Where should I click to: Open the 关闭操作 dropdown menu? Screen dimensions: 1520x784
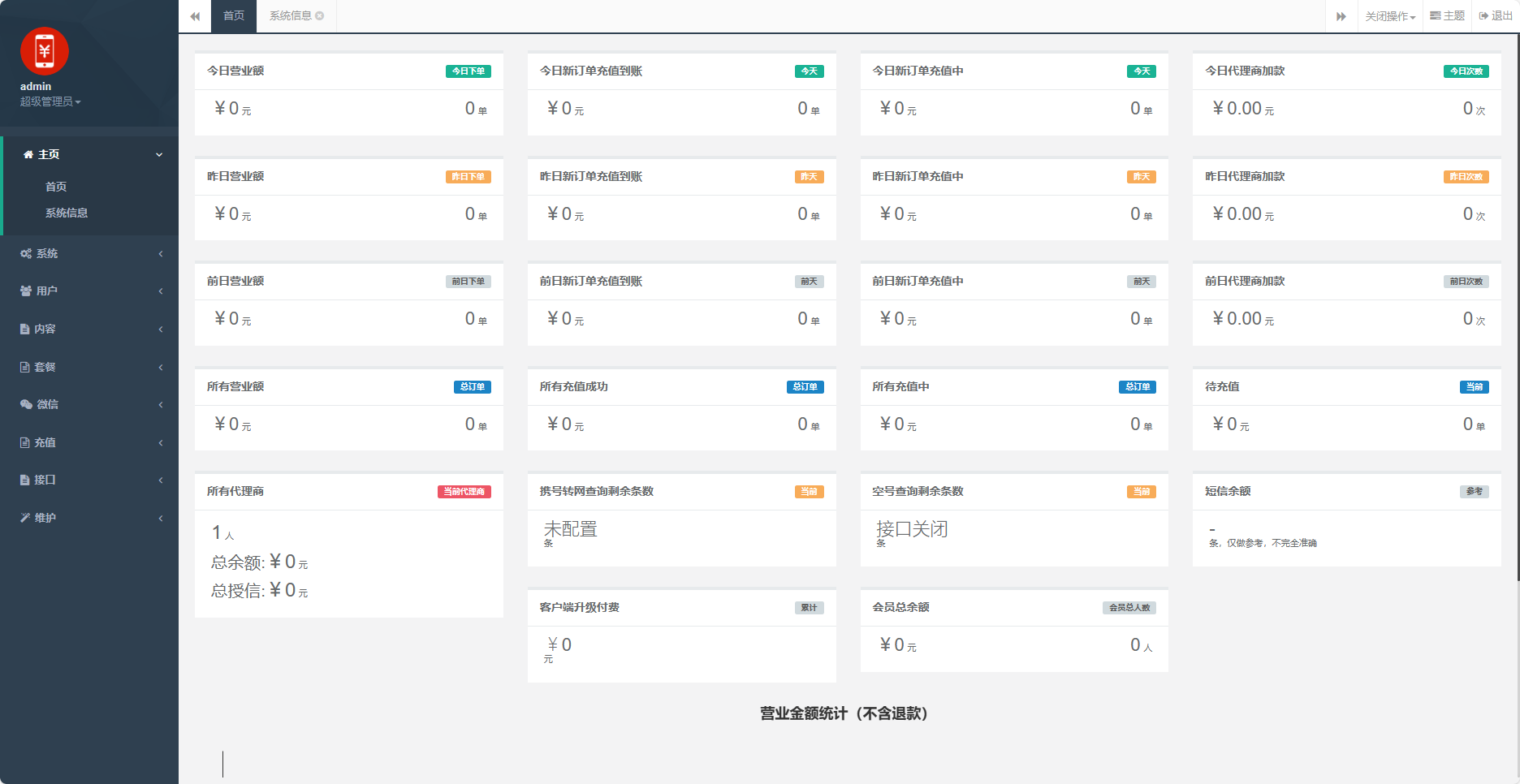(x=1389, y=16)
